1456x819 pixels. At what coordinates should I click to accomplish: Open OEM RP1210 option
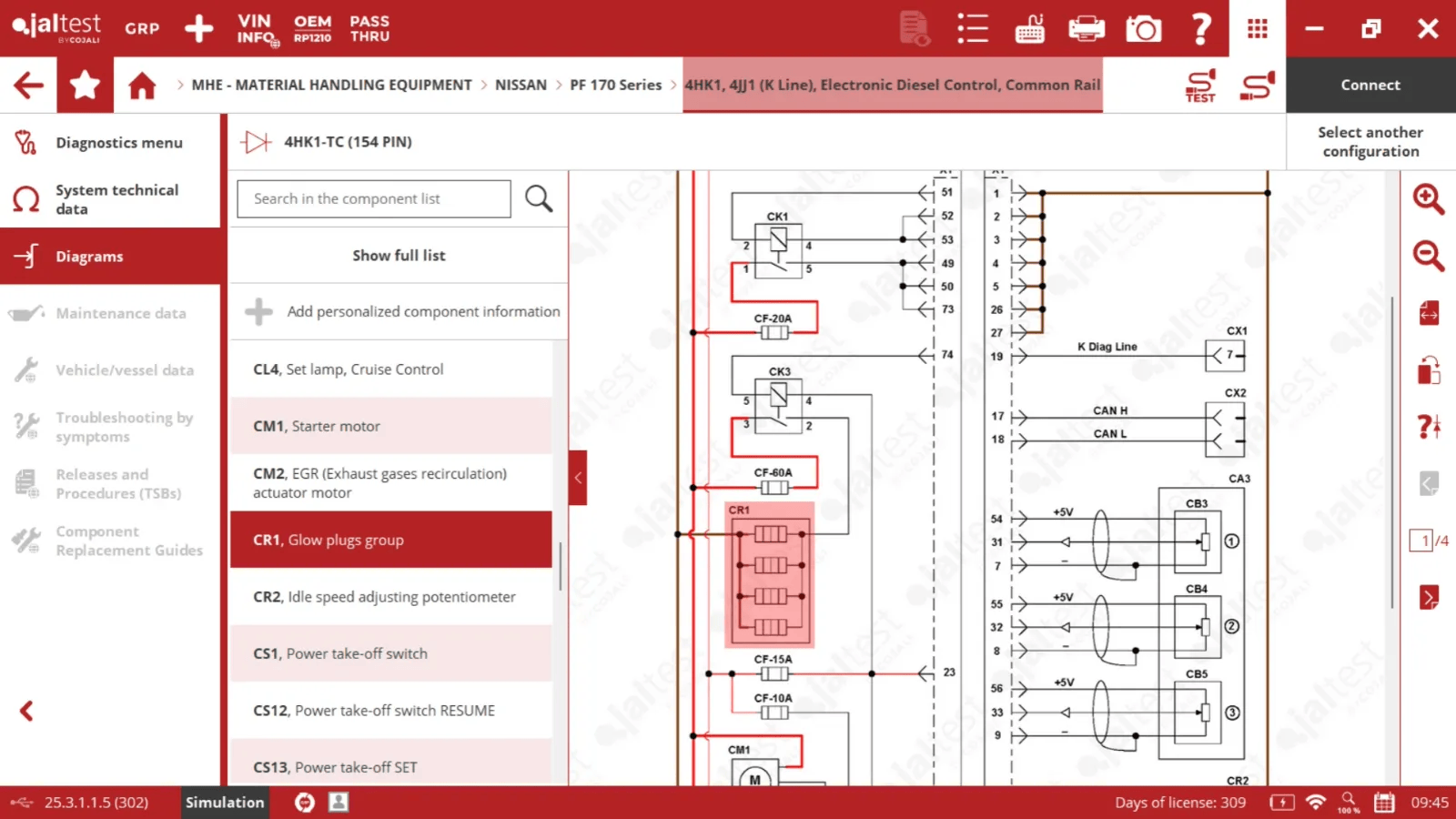click(312, 28)
